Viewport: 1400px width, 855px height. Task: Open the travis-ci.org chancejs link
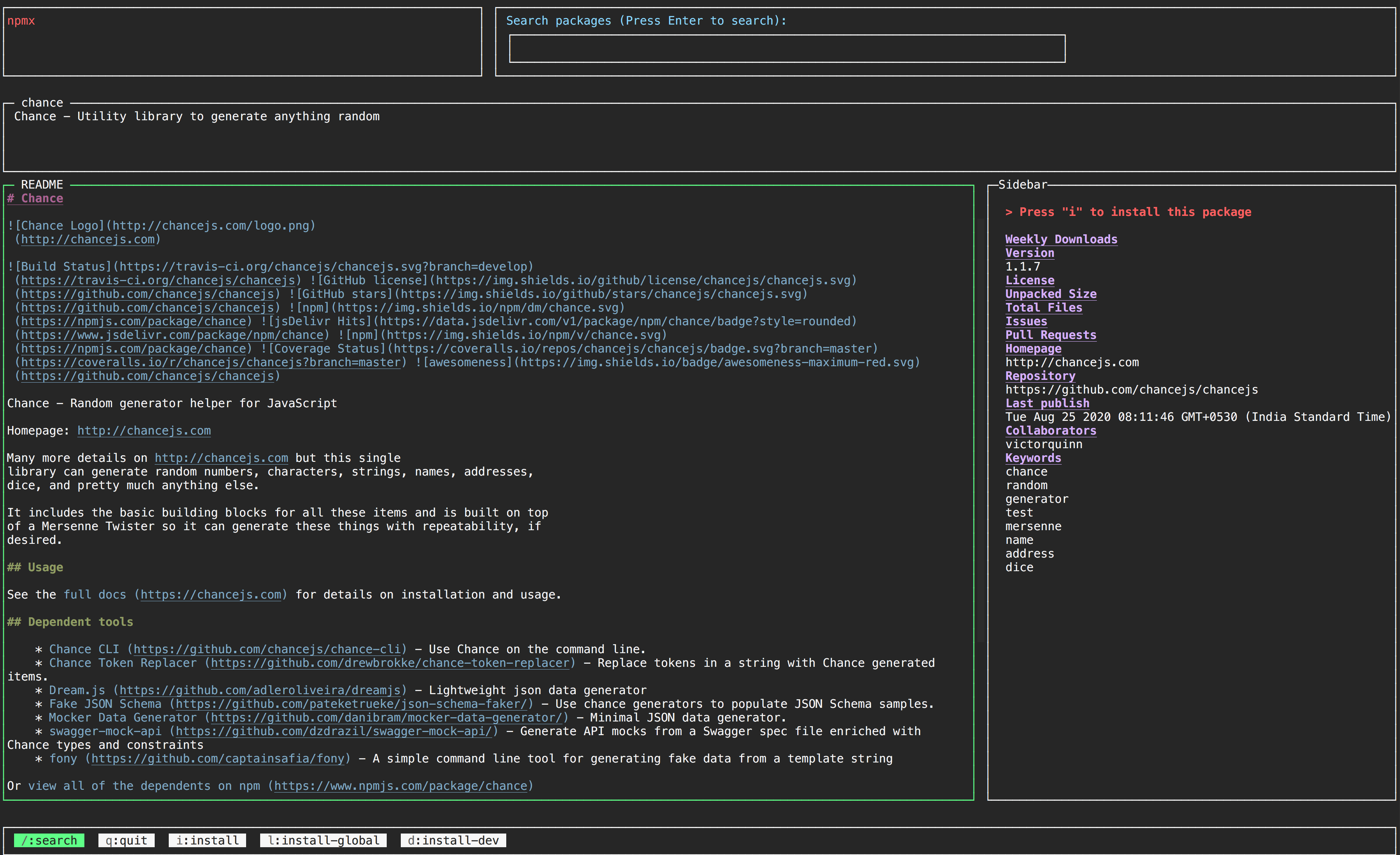tap(158, 280)
